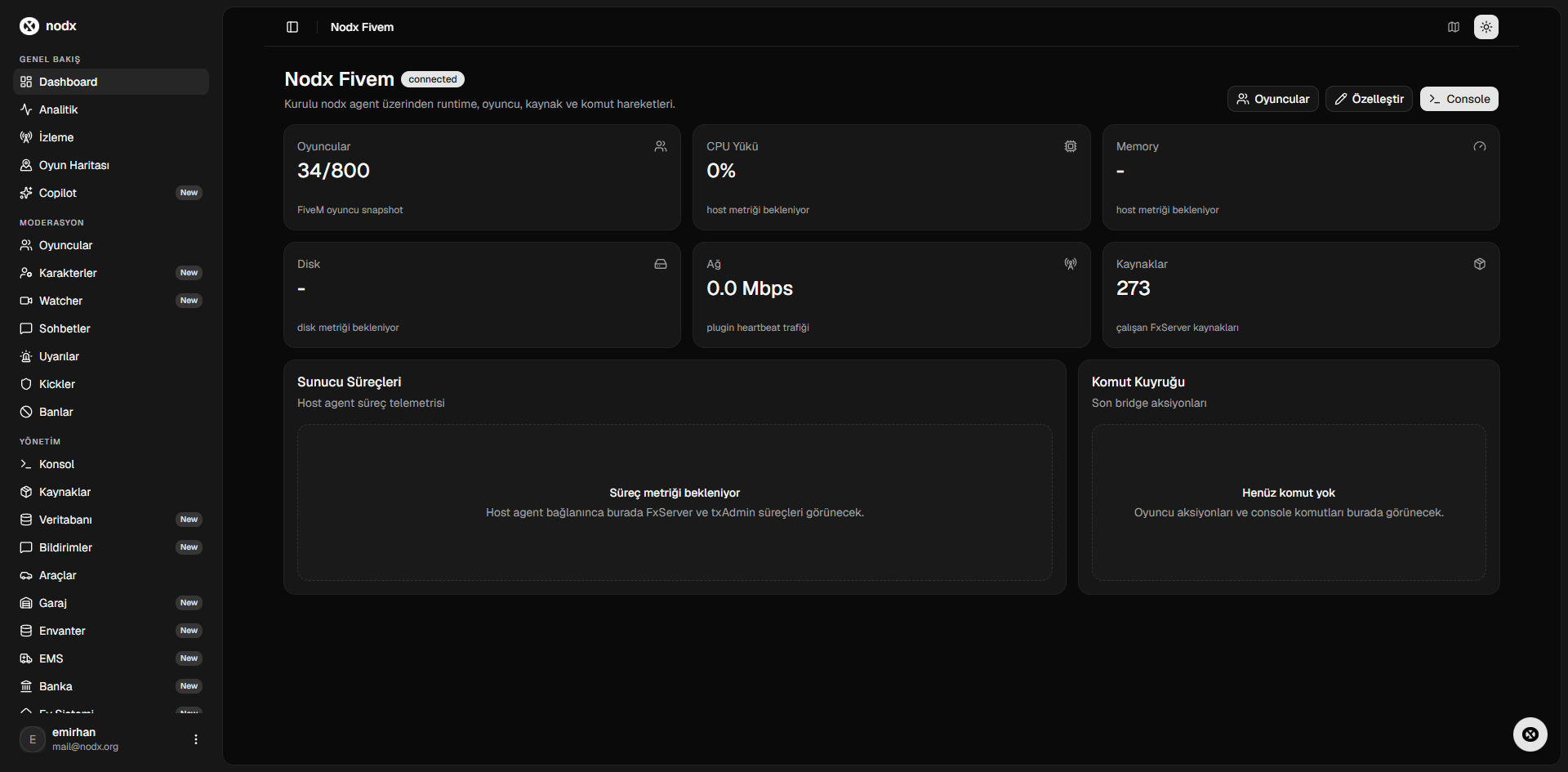
Task: Click 'plugin heartbeat trafiği' text
Action: 758,328
